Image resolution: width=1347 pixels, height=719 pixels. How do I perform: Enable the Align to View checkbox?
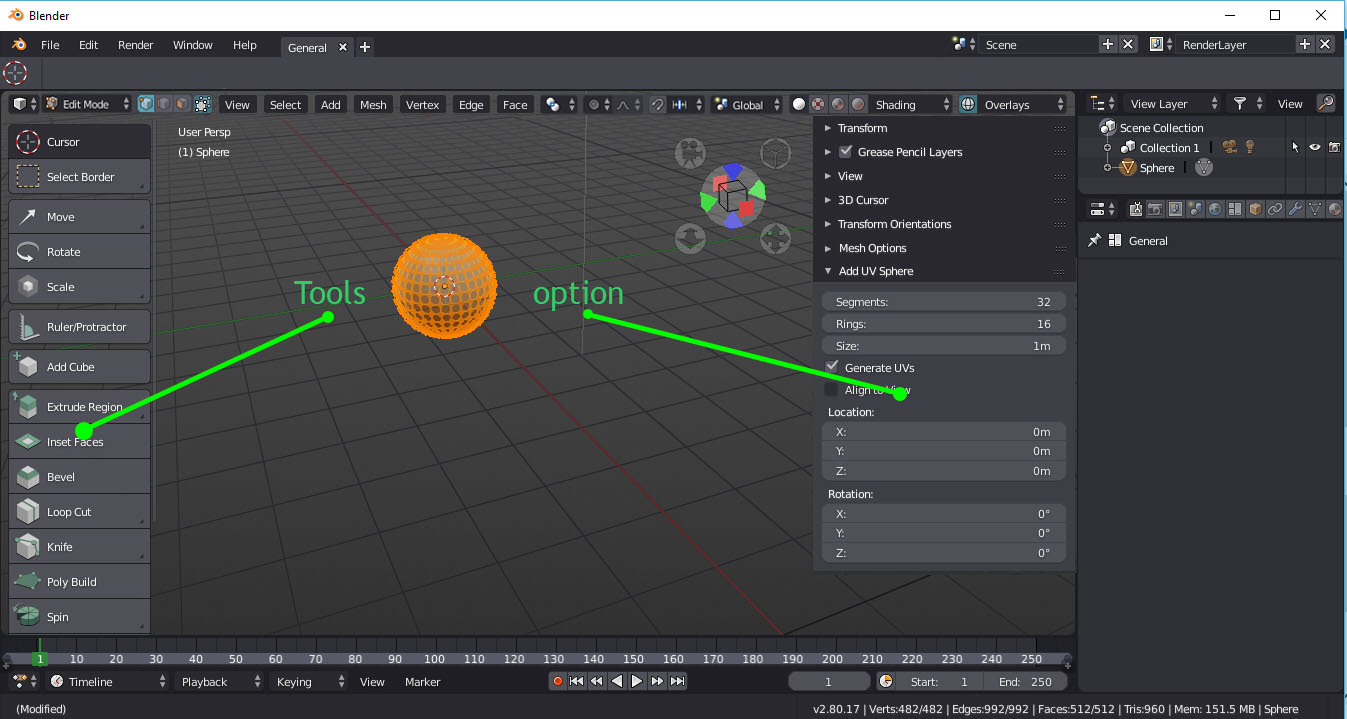tap(832, 390)
